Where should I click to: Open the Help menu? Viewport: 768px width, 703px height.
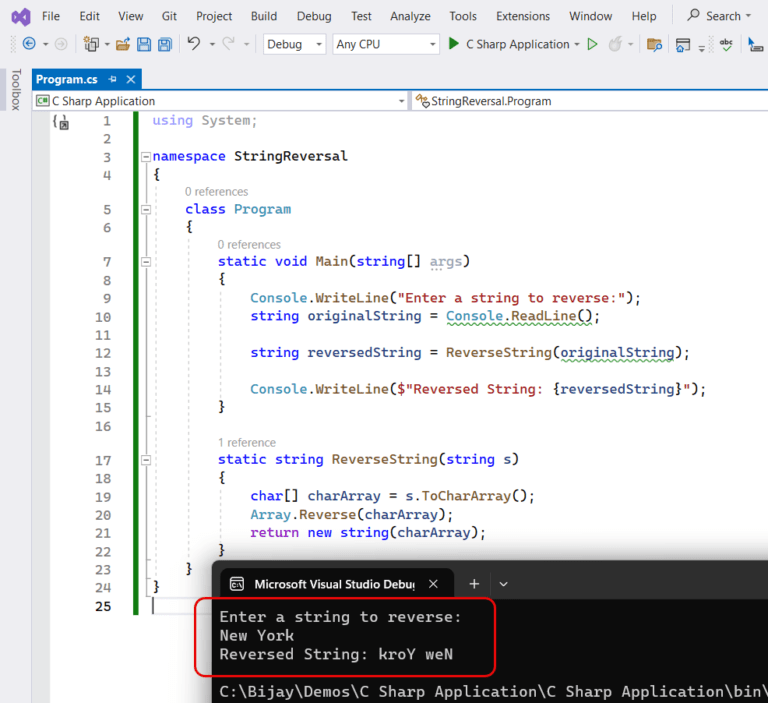pos(644,16)
